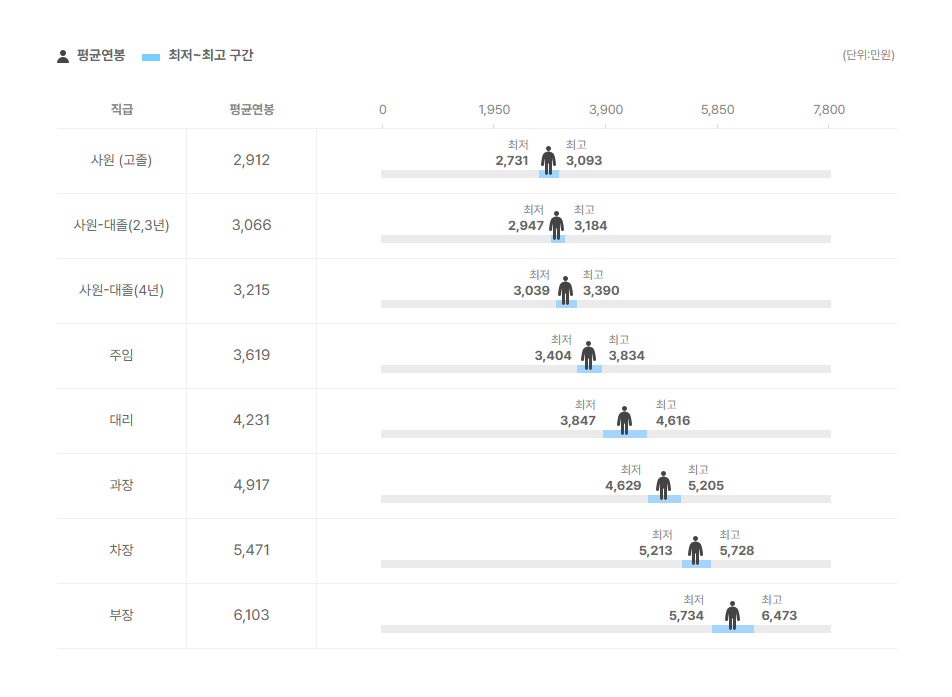Click the blue range bar for 대리
Viewport: 952px width, 697px height.
(x=625, y=434)
